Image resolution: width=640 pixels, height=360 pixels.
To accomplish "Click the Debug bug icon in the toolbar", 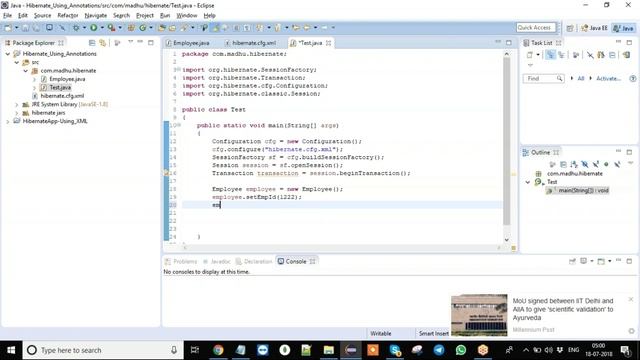I will tap(76, 28).
